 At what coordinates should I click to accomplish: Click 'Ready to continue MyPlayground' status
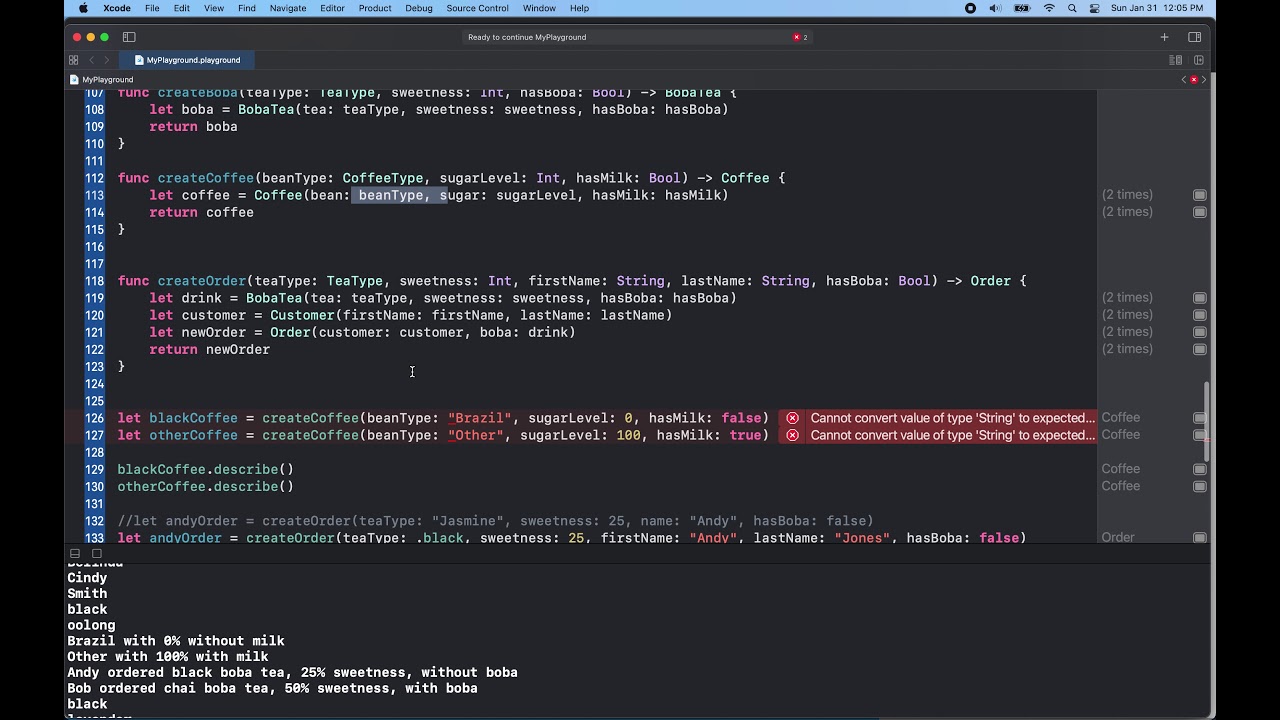point(527,37)
